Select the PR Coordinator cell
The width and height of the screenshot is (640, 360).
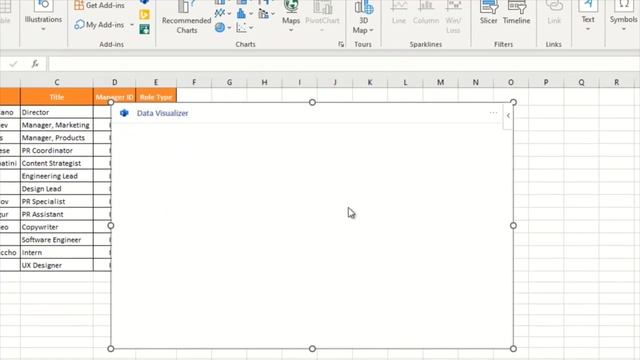pyautogui.click(x=57, y=150)
